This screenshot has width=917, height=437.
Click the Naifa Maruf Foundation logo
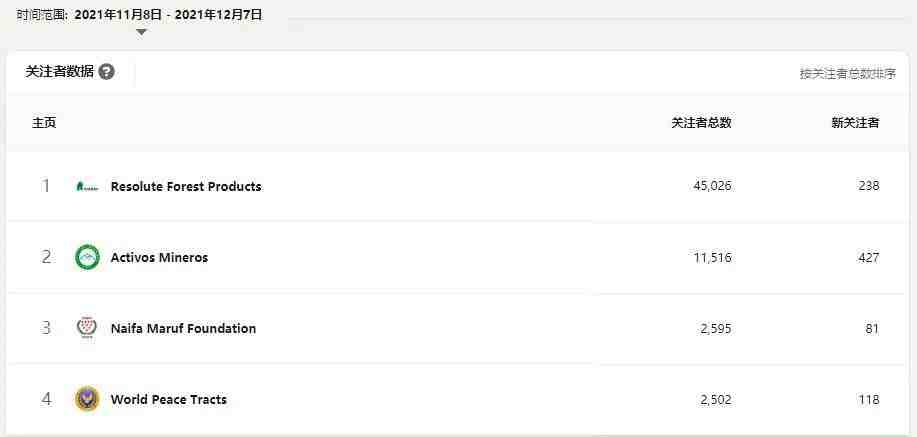point(87,328)
